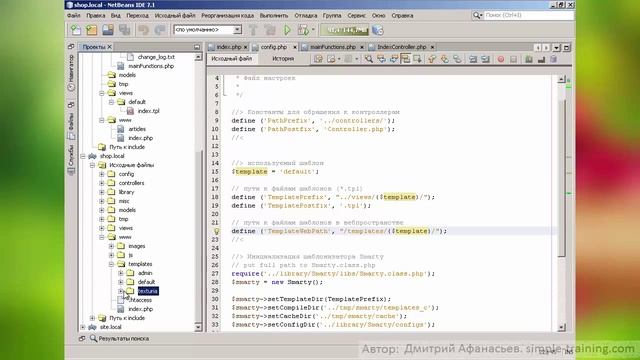The width and height of the screenshot is (640, 360).
Task: Expand the images folder under www
Action: (x=111, y=246)
